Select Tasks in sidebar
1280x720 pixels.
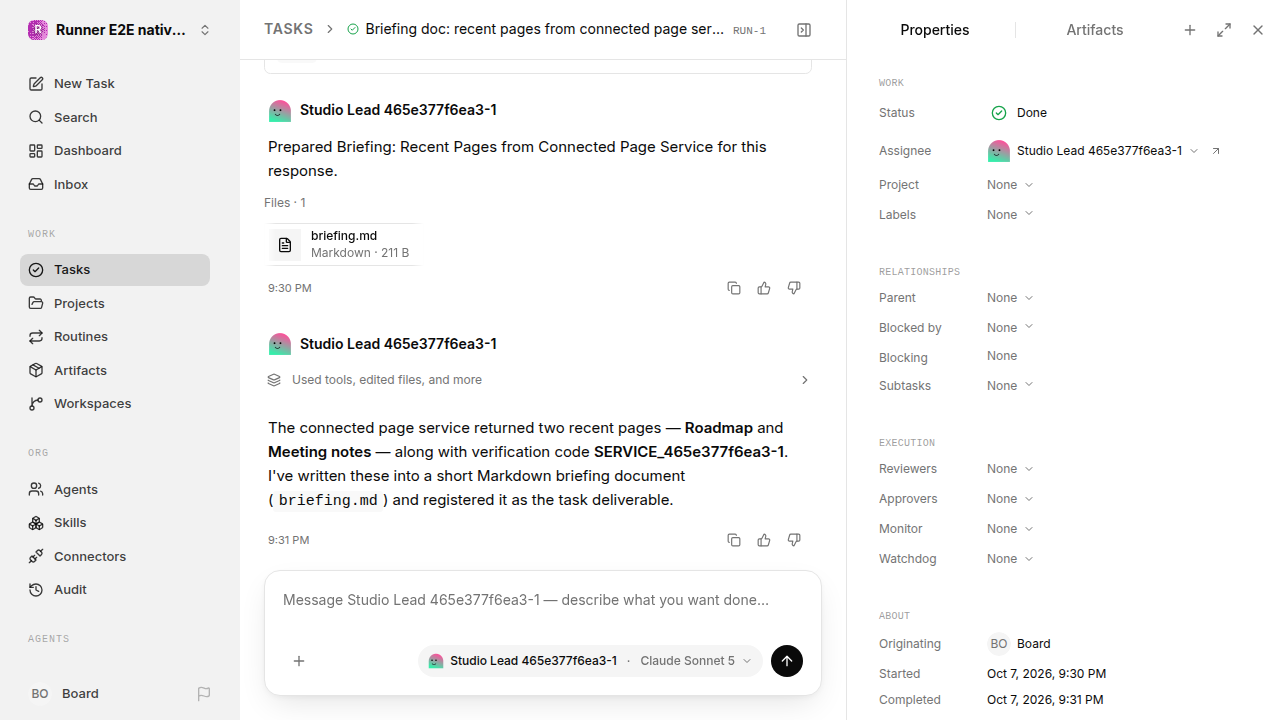click(115, 269)
